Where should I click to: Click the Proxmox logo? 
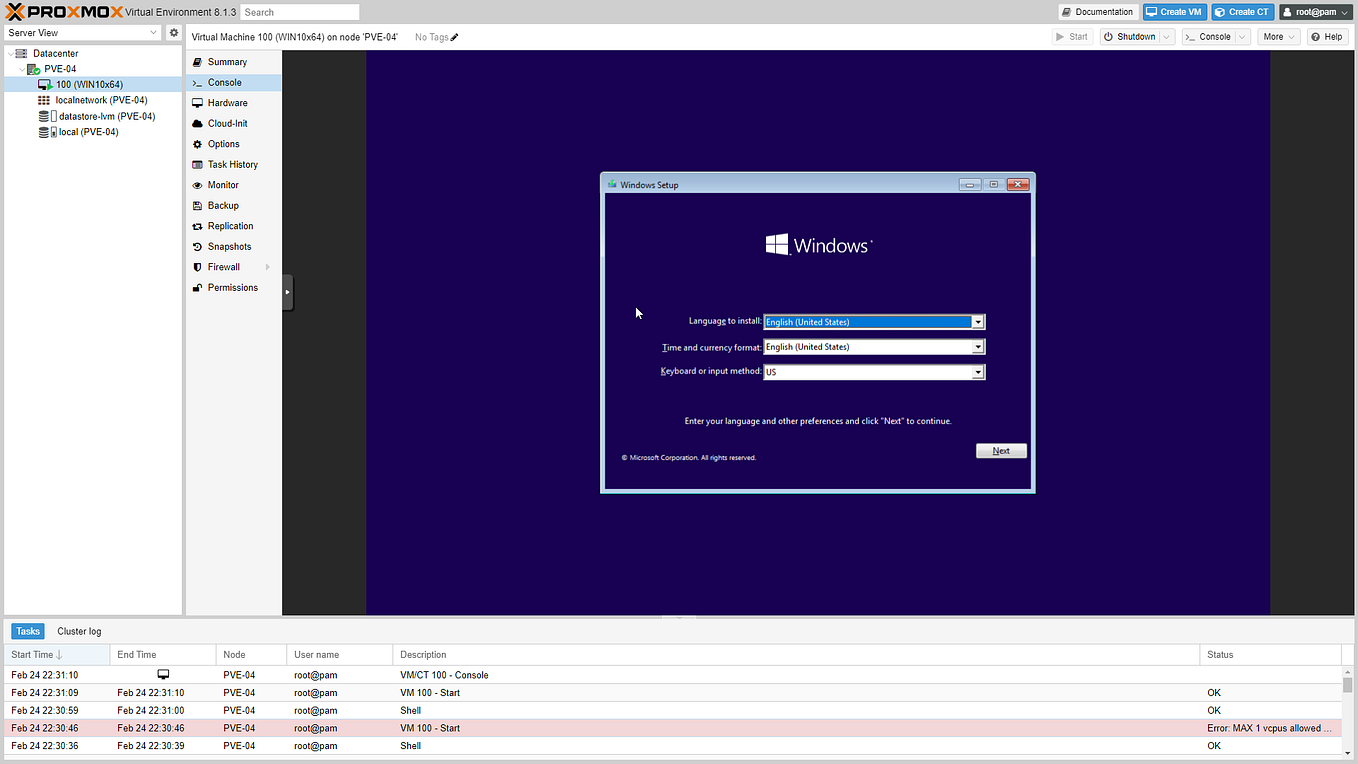pos(60,11)
